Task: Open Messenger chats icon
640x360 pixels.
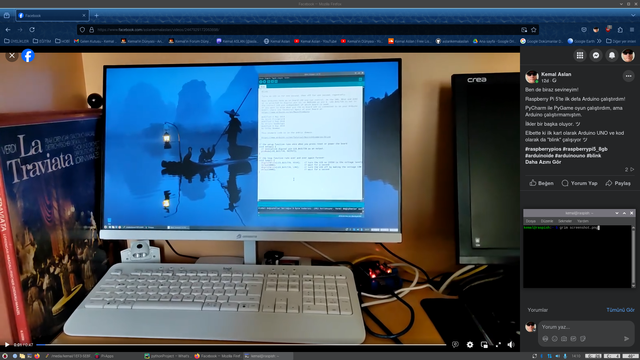Action: point(596,56)
